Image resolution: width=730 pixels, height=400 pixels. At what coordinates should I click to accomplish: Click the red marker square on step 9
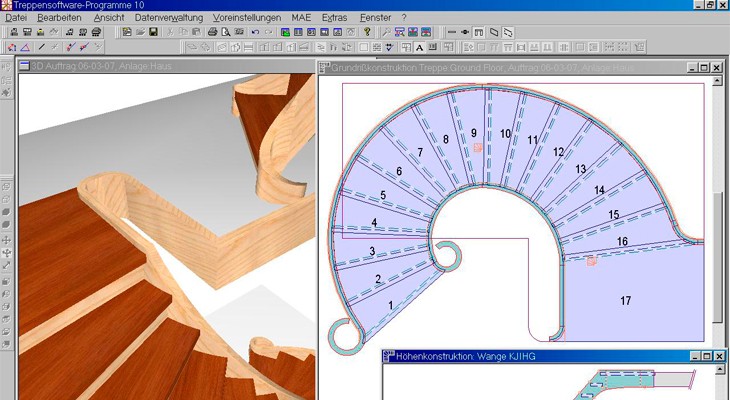click(x=478, y=148)
